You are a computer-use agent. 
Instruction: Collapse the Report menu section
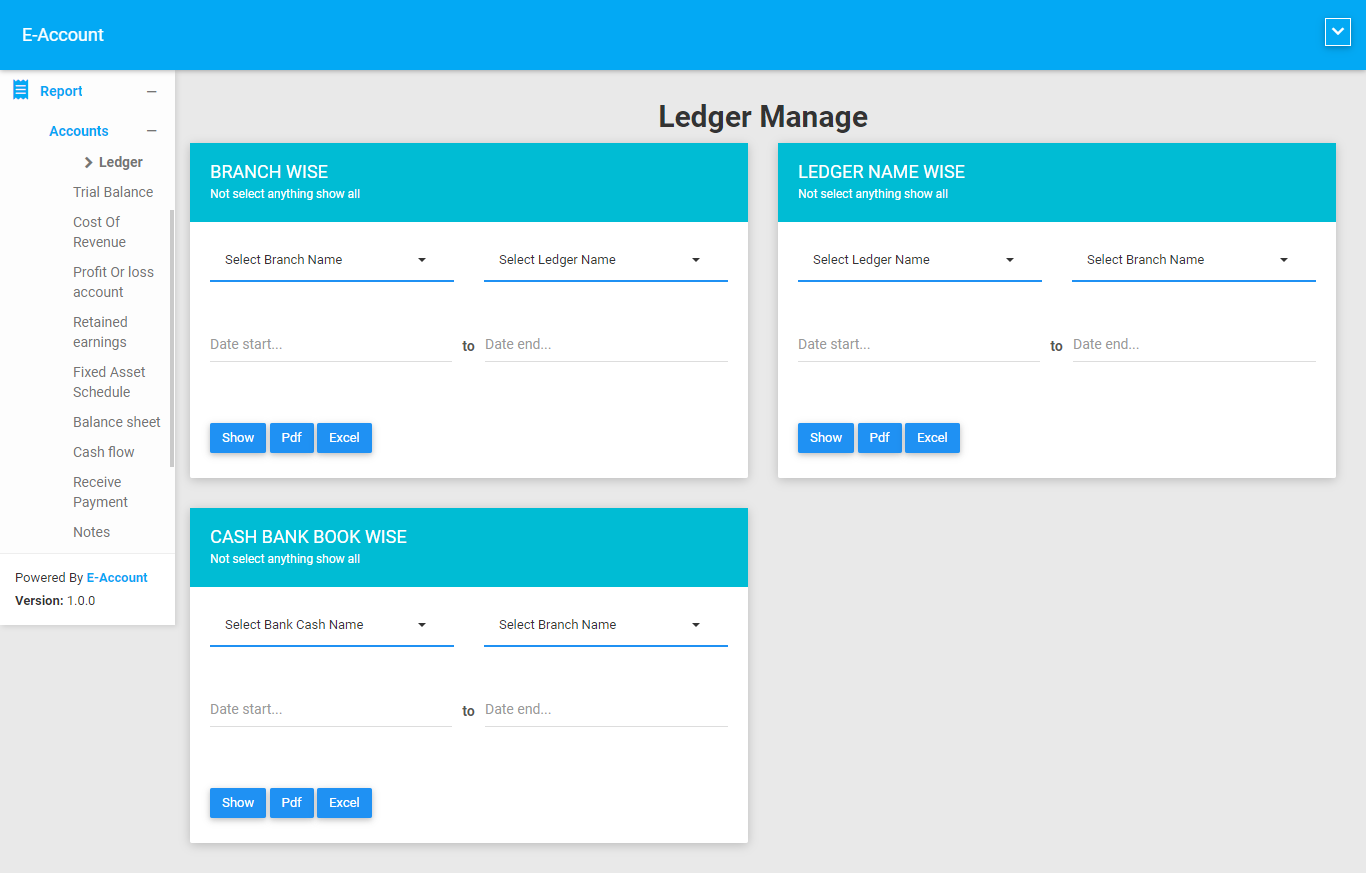(152, 91)
